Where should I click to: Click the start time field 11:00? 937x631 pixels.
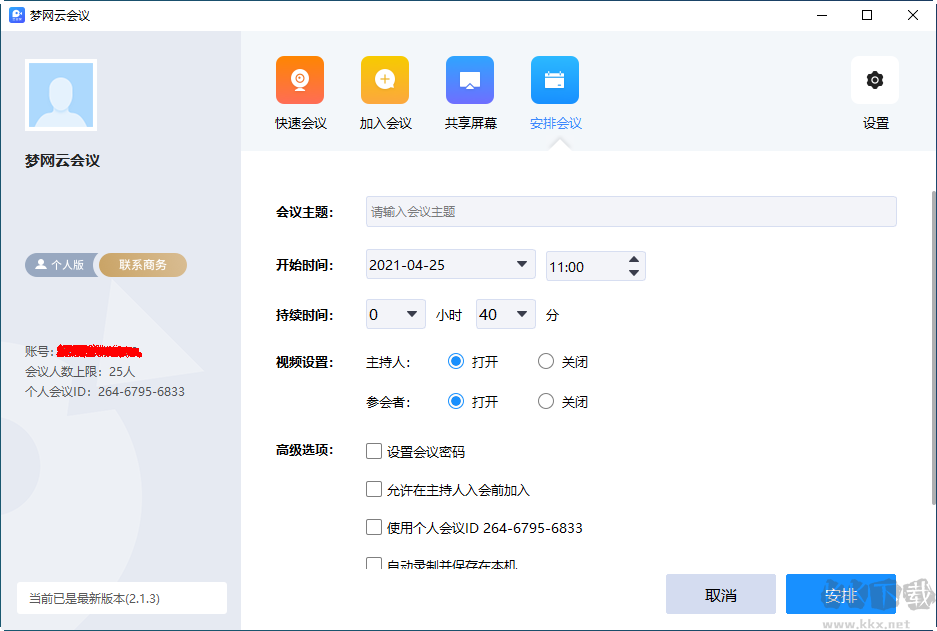(x=584, y=267)
